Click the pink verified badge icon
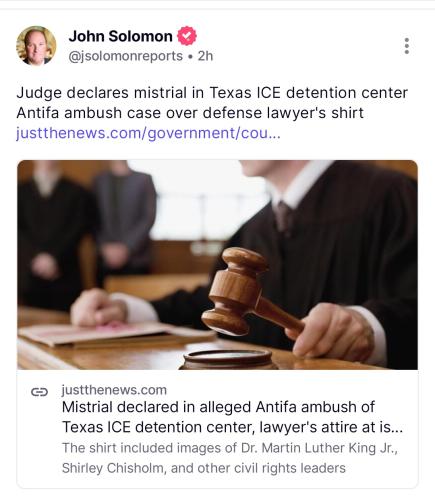 tap(187, 36)
